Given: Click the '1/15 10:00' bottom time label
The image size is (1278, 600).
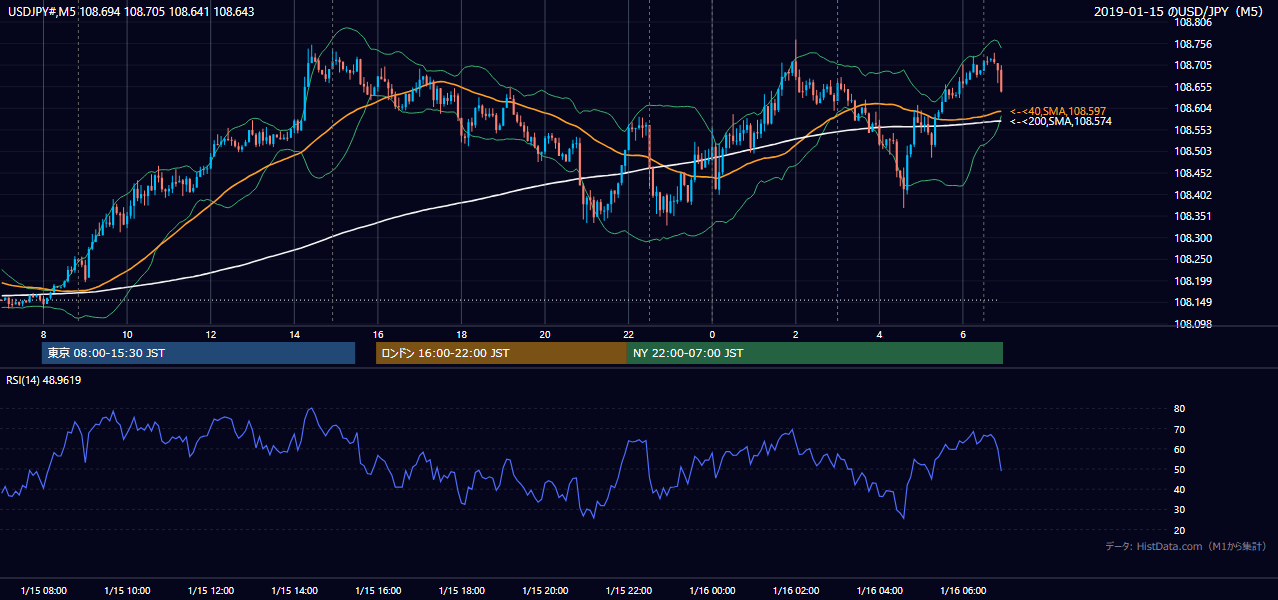Looking at the screenshot, I should [x=127, y=591].
